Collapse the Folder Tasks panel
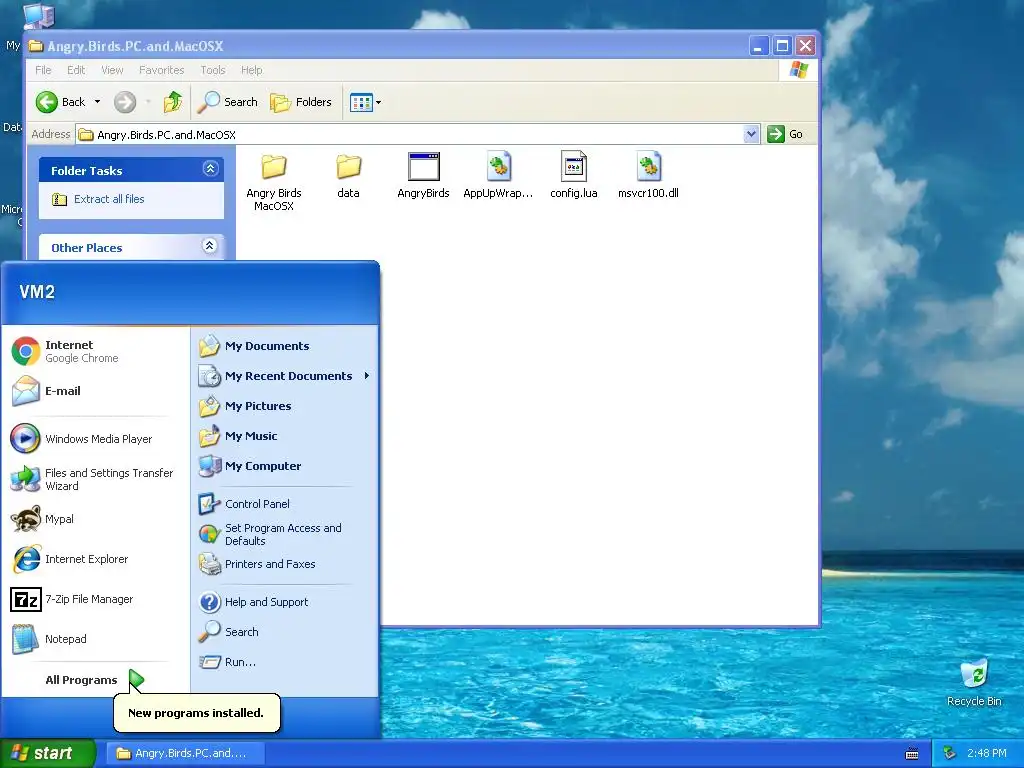The image size is (1024, 768). click(x=210, y=169)
